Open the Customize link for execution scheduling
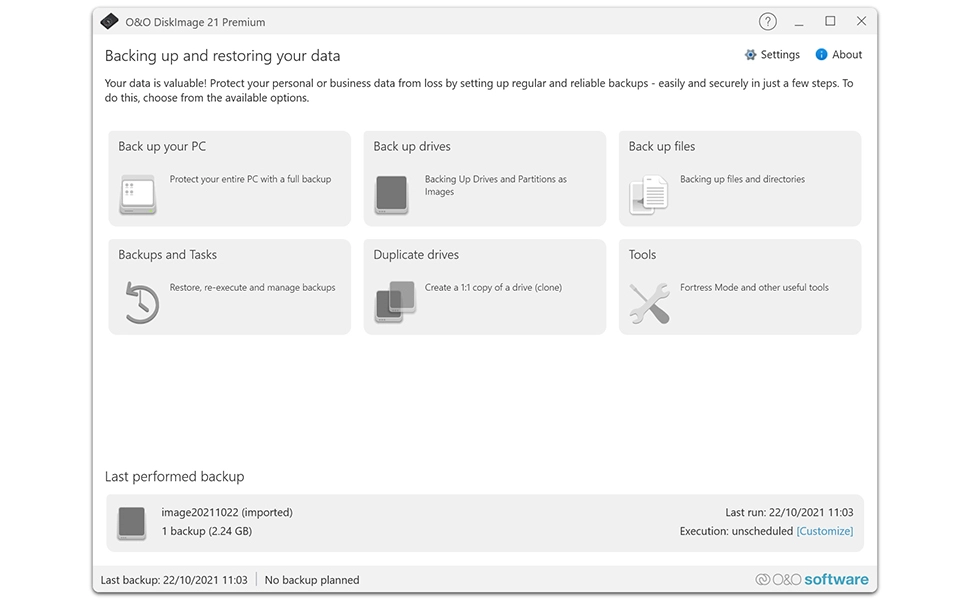 pos(824,531)
